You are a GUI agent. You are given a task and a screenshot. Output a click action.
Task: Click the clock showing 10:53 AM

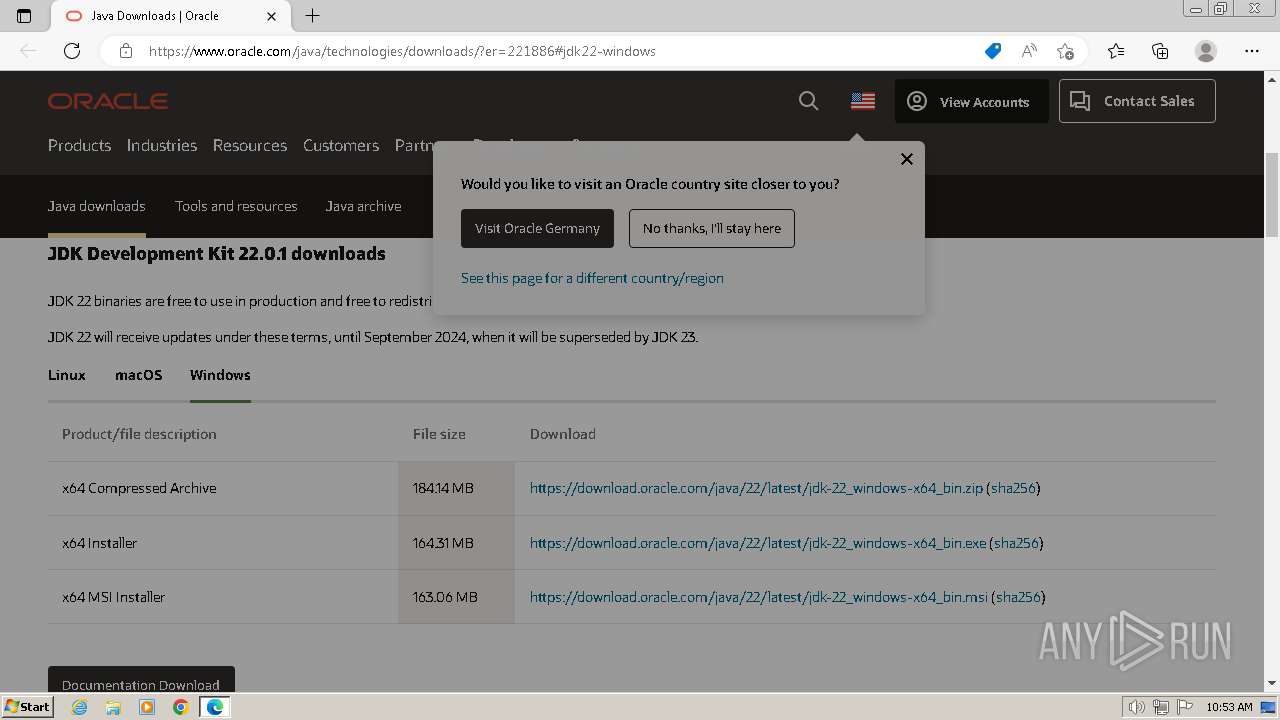point(1229,707)
